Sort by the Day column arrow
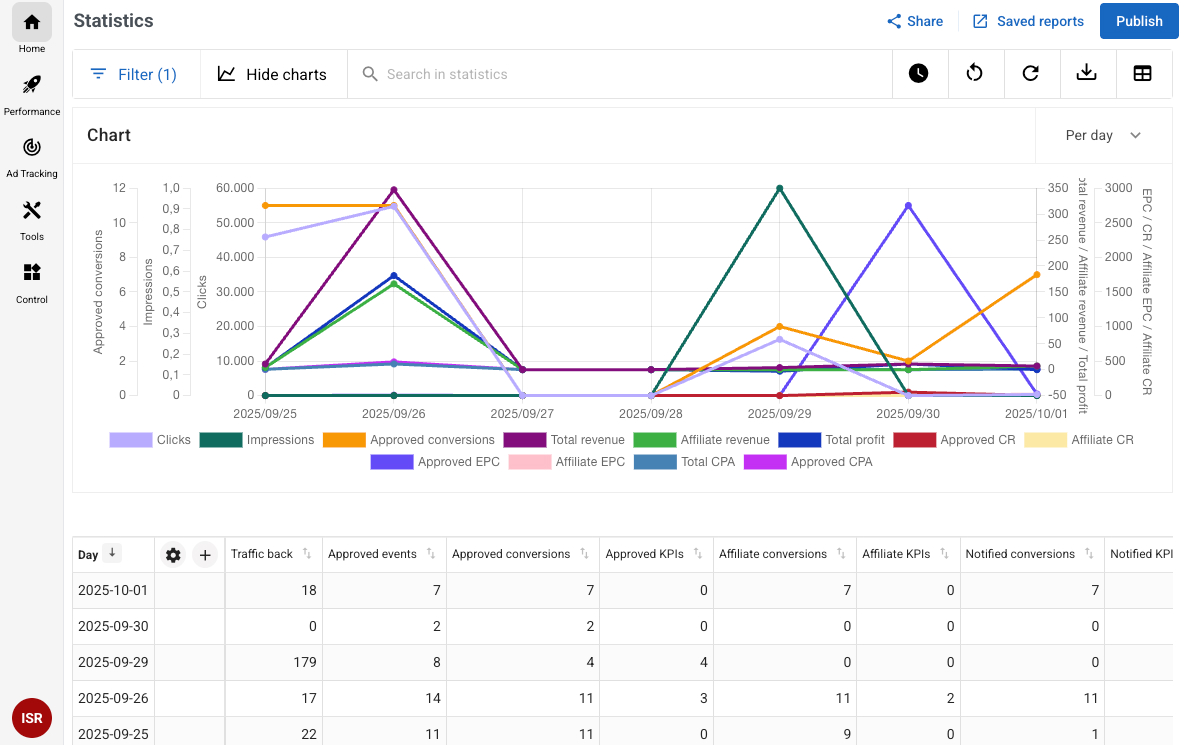Viewport: 1189px width, 745px height. [x=113, y=553]
